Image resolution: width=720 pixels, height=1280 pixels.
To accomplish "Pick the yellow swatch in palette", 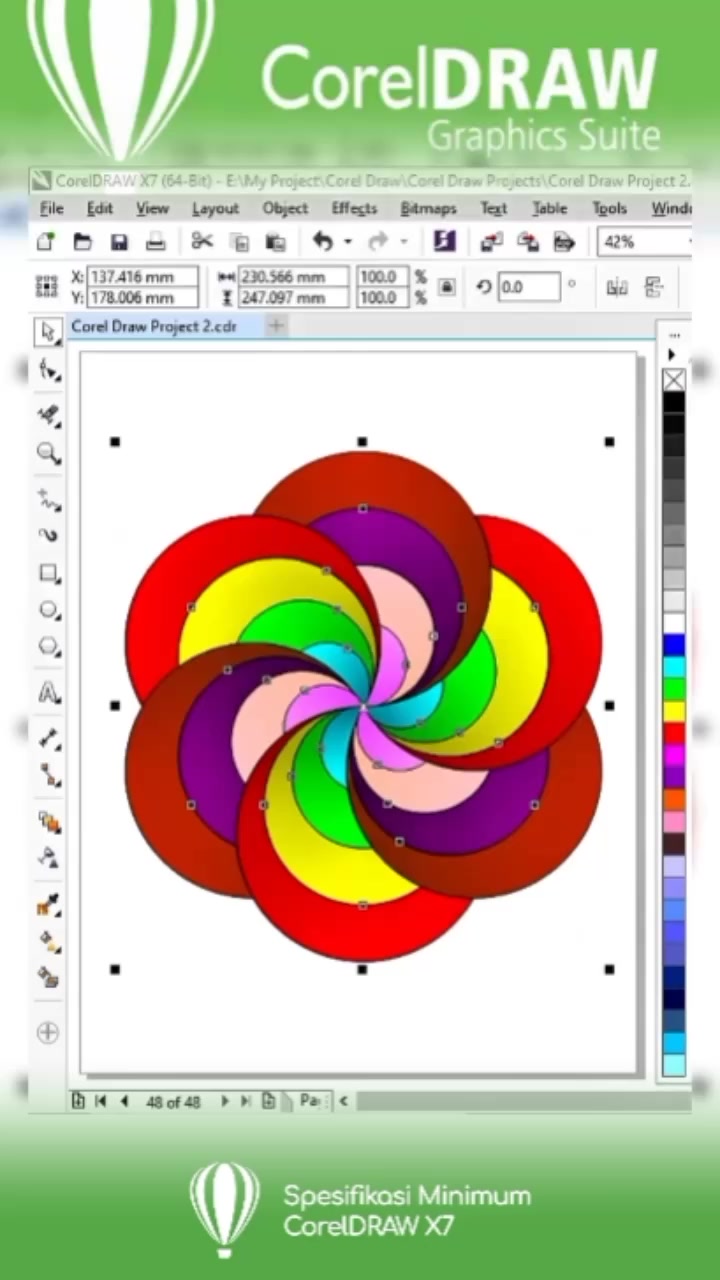I will tap(674, 711).
